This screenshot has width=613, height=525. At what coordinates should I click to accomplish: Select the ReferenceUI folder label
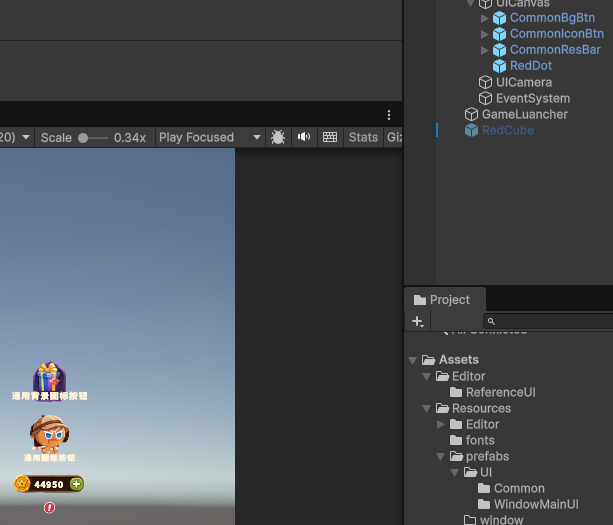point(501,392)
